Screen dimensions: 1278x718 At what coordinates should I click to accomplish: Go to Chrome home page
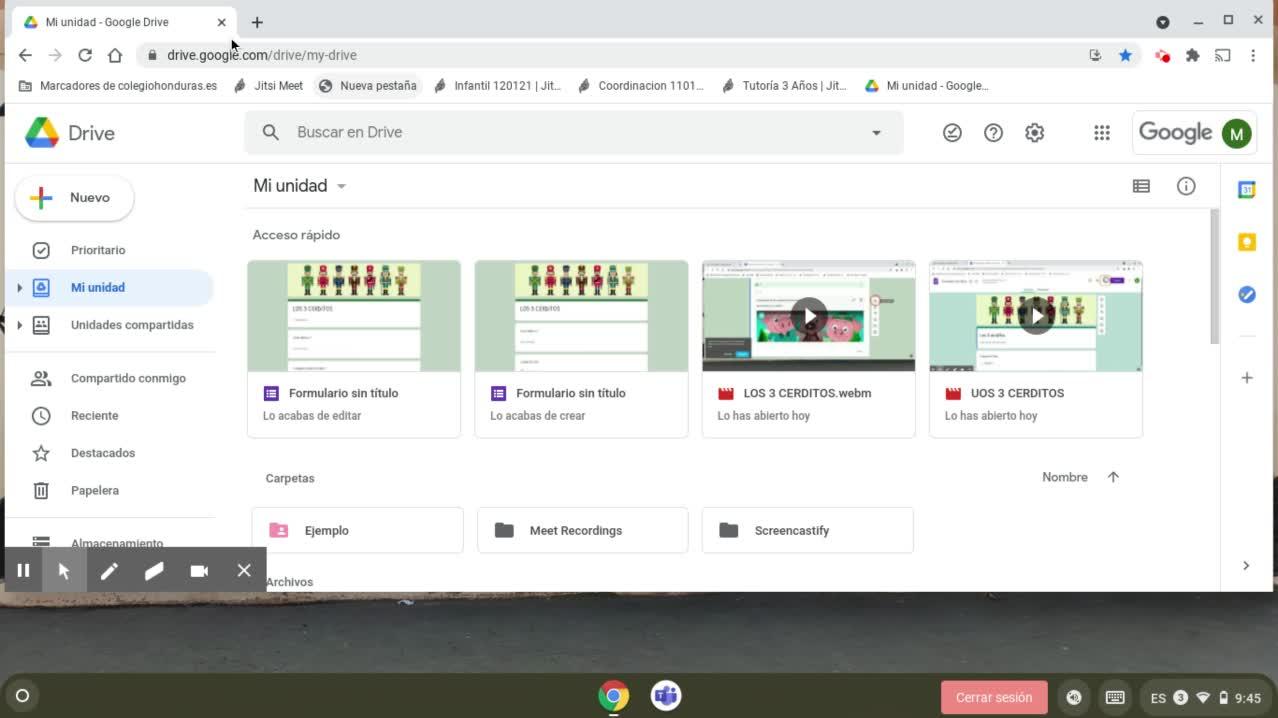tap(115, 55)
